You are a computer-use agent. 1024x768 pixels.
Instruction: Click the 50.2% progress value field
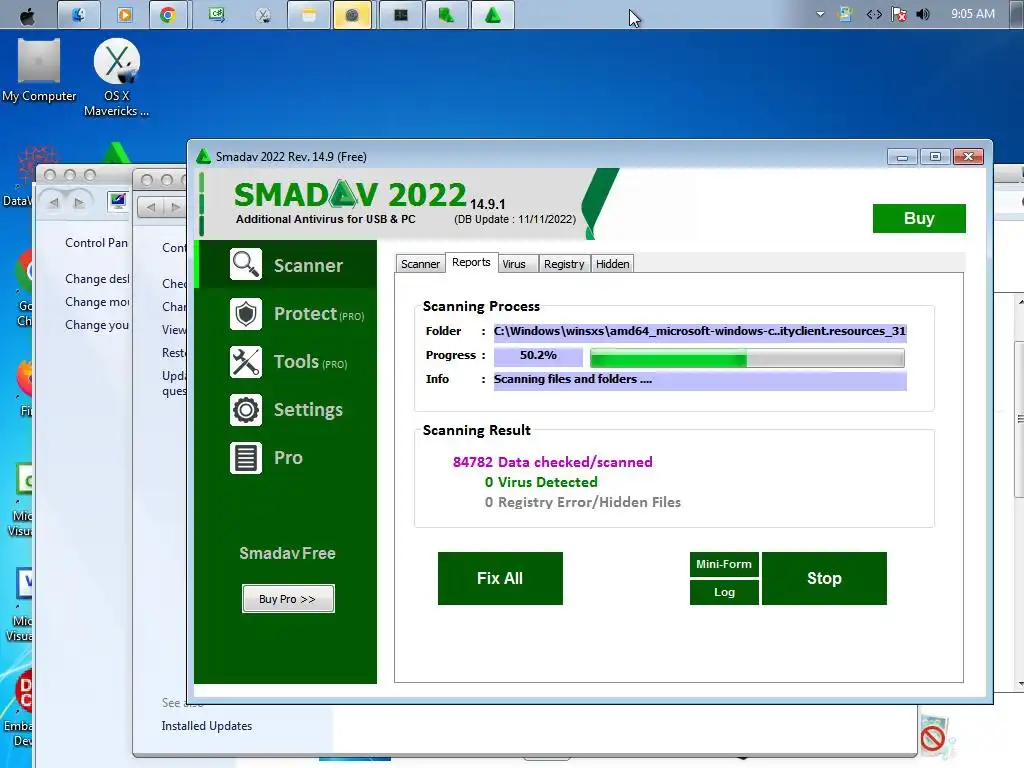click(x=538, y=355)
